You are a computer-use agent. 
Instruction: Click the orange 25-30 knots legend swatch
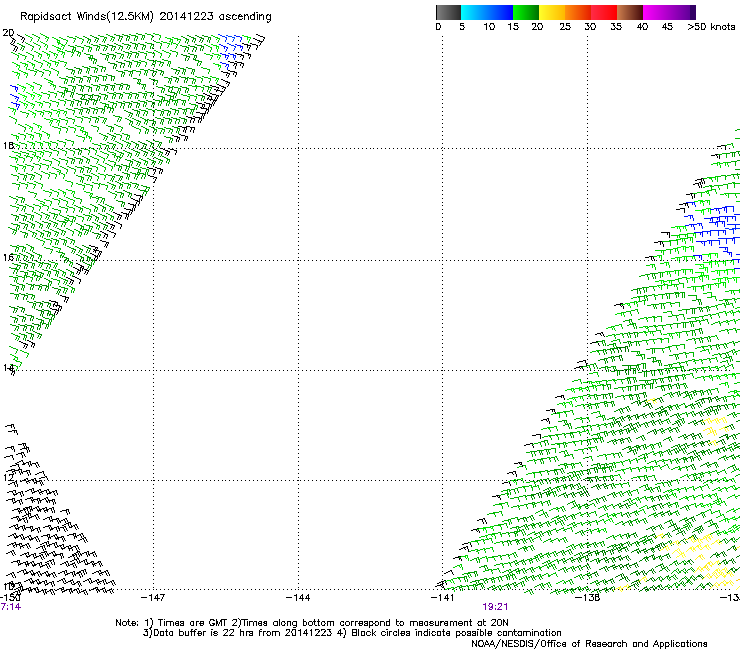click(578, 12)
